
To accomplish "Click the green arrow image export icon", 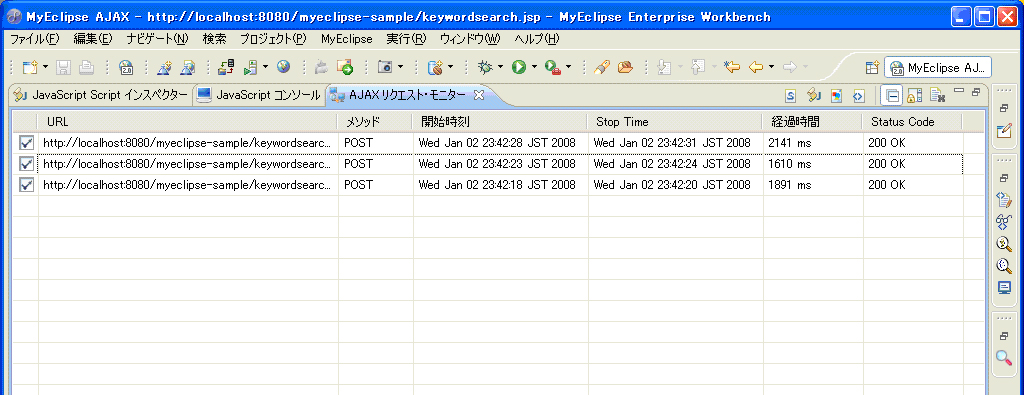I will (x=345, y=67).
